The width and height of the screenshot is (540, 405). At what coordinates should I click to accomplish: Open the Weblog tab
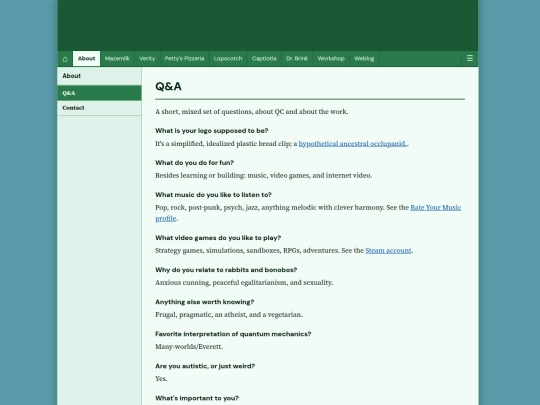pyautogui.click(x=364, y=59)
